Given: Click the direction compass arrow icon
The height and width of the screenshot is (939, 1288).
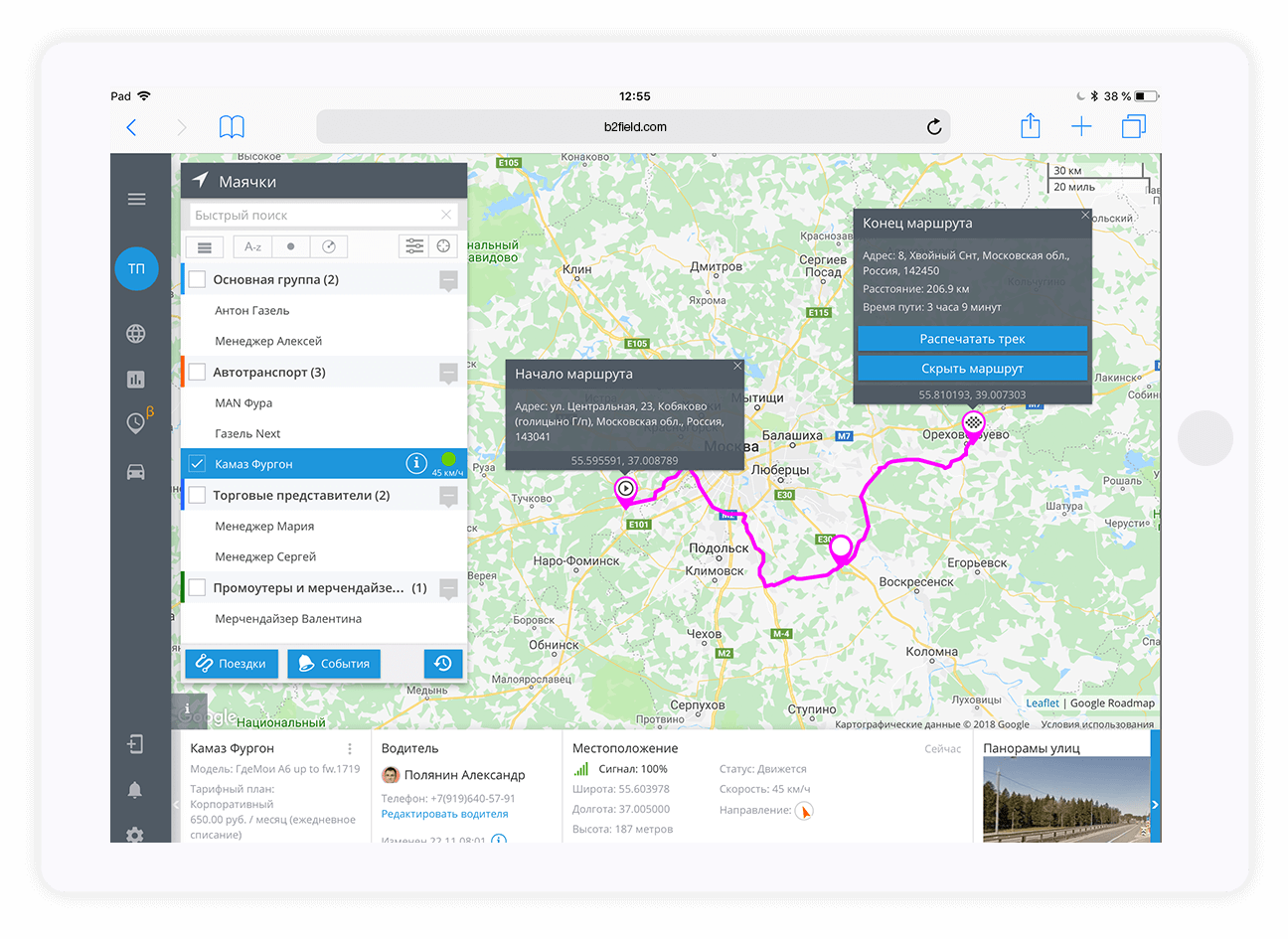Looking at the screenshot, I should (x=804, y=811).
